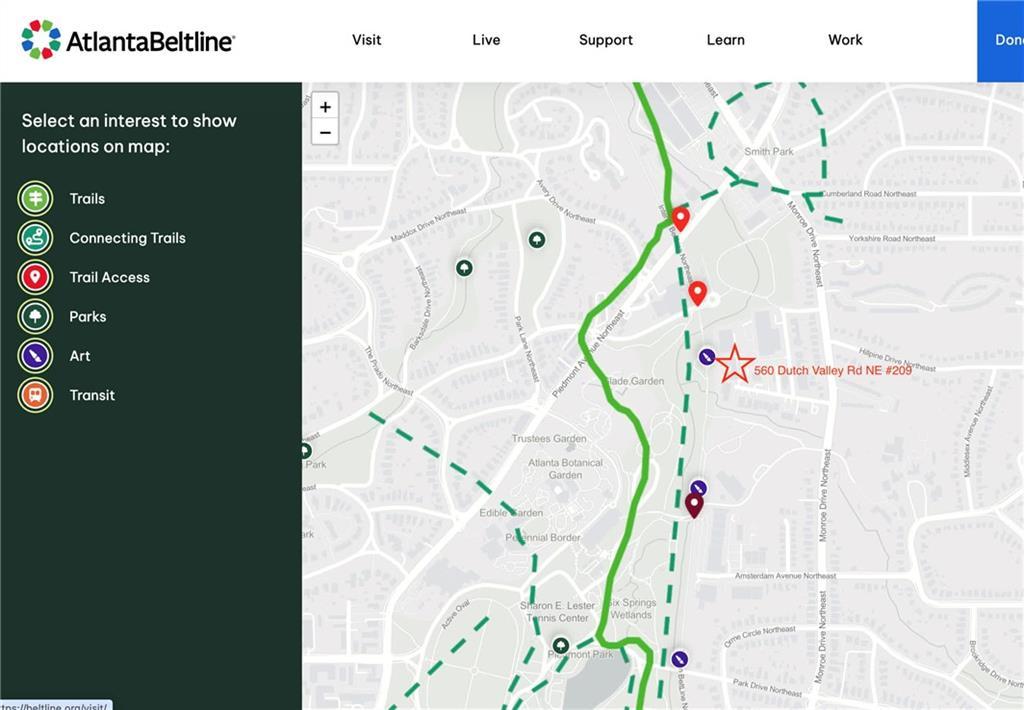Click the Trustees Garden map label
The width and height of the screenshot is (1024, 710).
(549, 438)
